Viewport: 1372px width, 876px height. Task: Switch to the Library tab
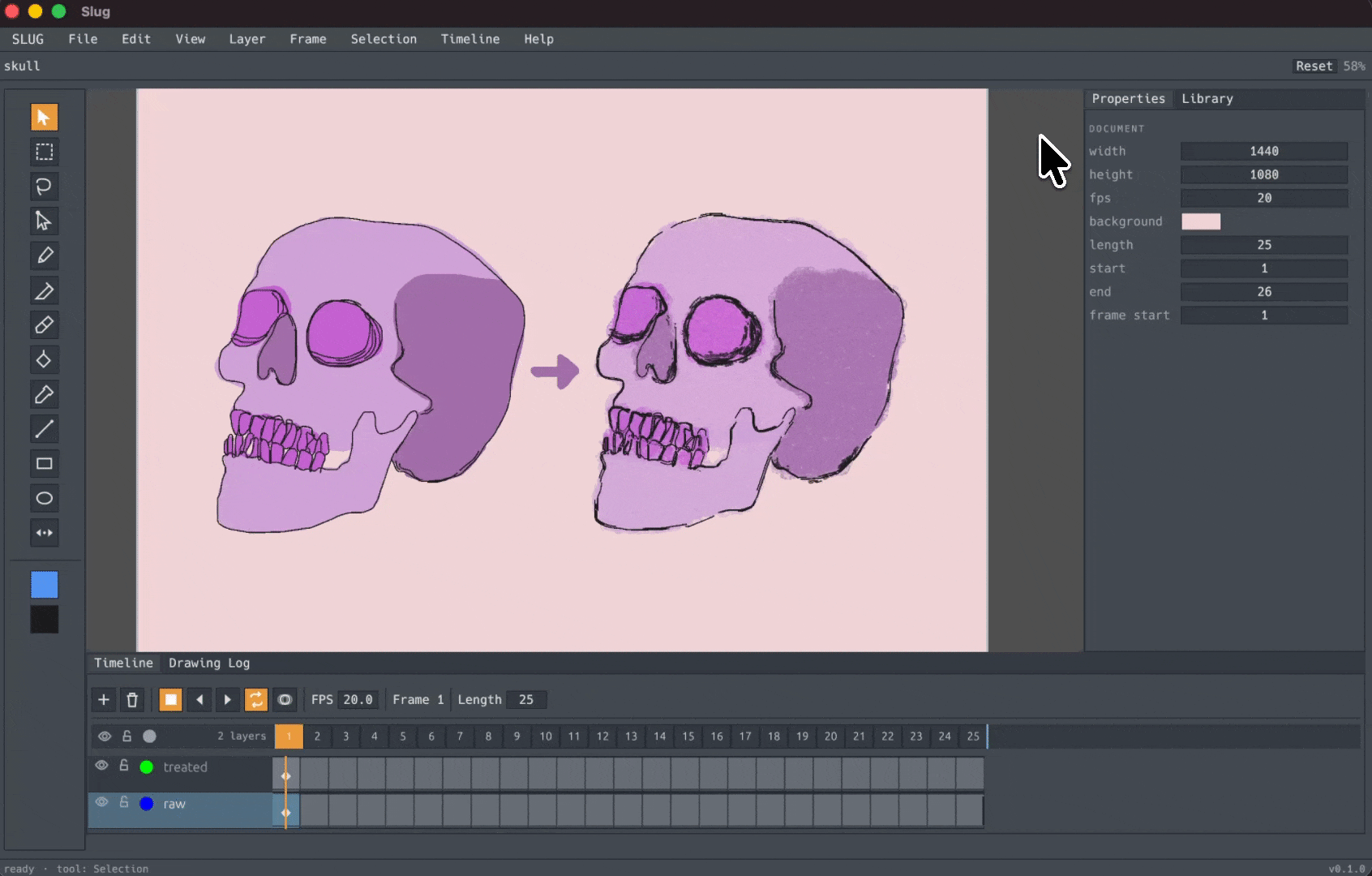pyautogui.click(x=1207, y=98)
